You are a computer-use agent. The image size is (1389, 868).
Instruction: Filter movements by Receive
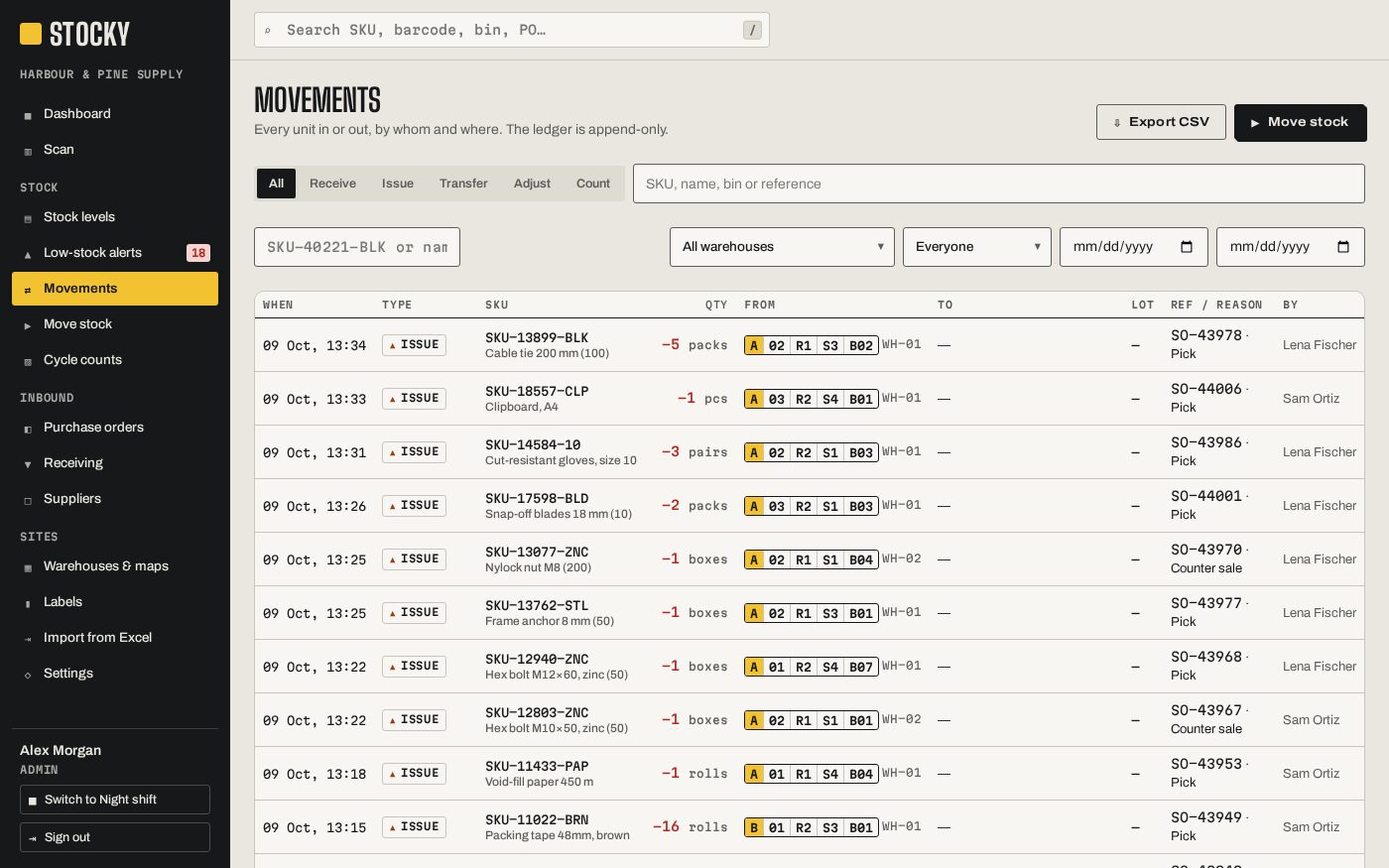332,184
